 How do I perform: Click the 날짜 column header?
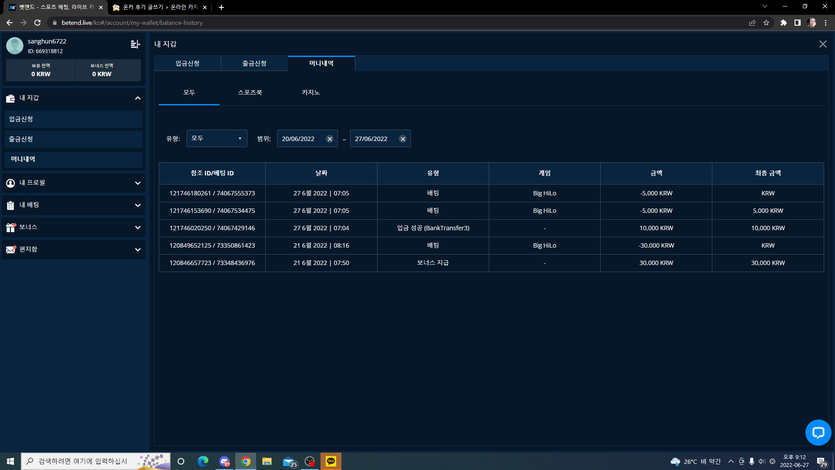pyautogui.click(x=321, y=174)
